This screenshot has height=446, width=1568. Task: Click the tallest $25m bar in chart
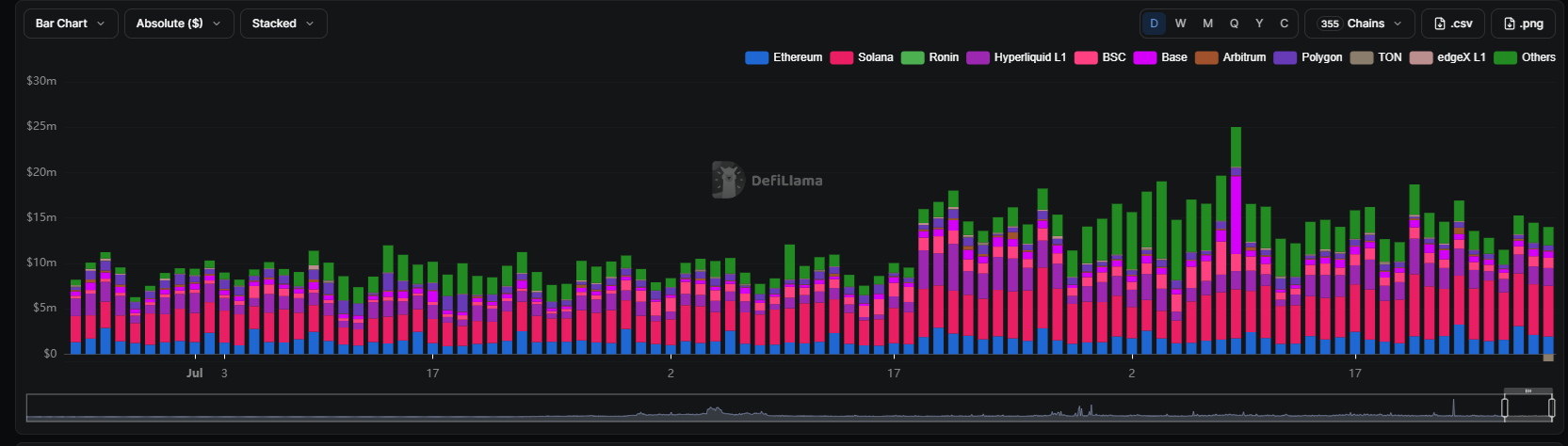coord(1236,240)
